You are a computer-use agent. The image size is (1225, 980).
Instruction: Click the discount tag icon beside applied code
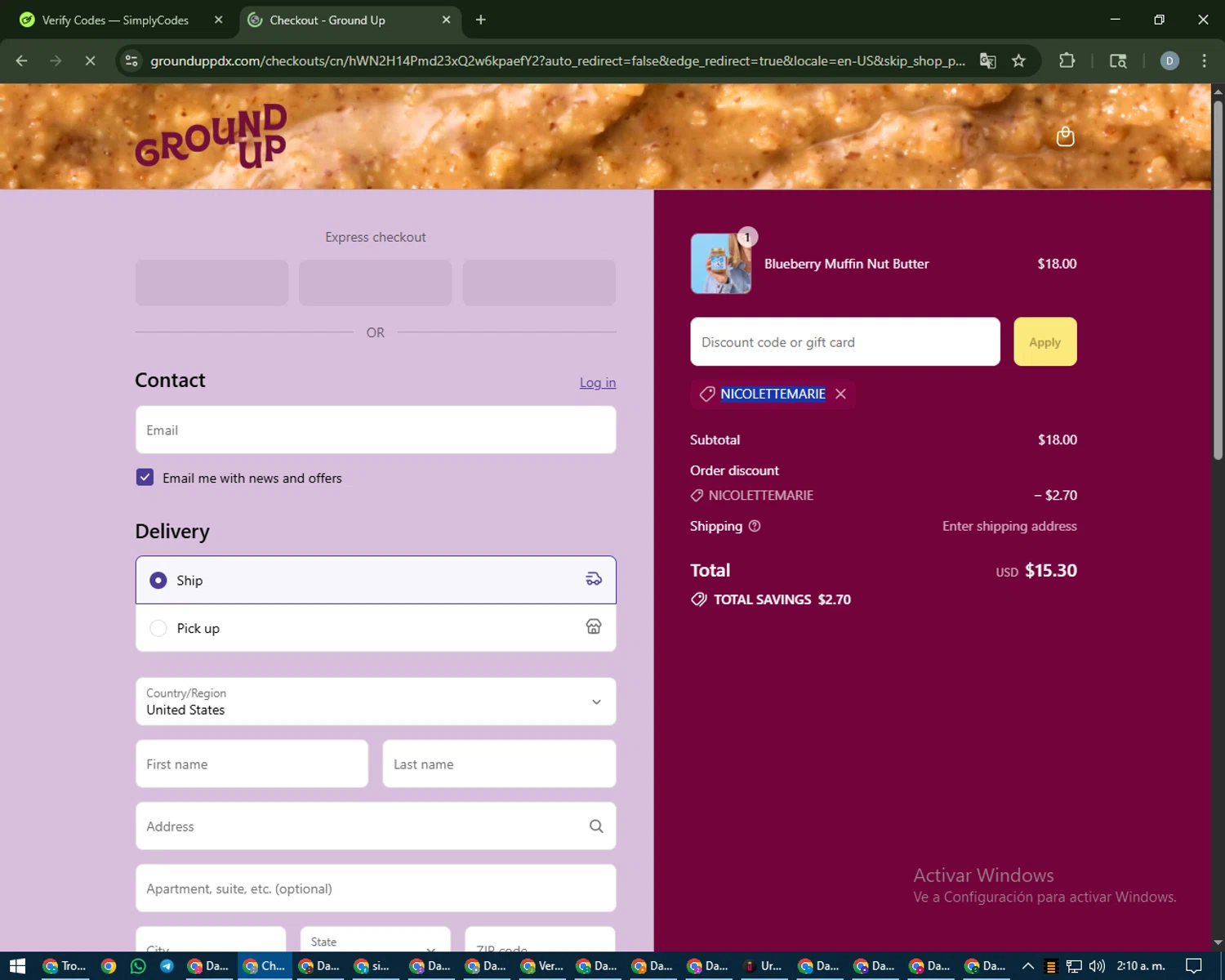tap(707, 394)
